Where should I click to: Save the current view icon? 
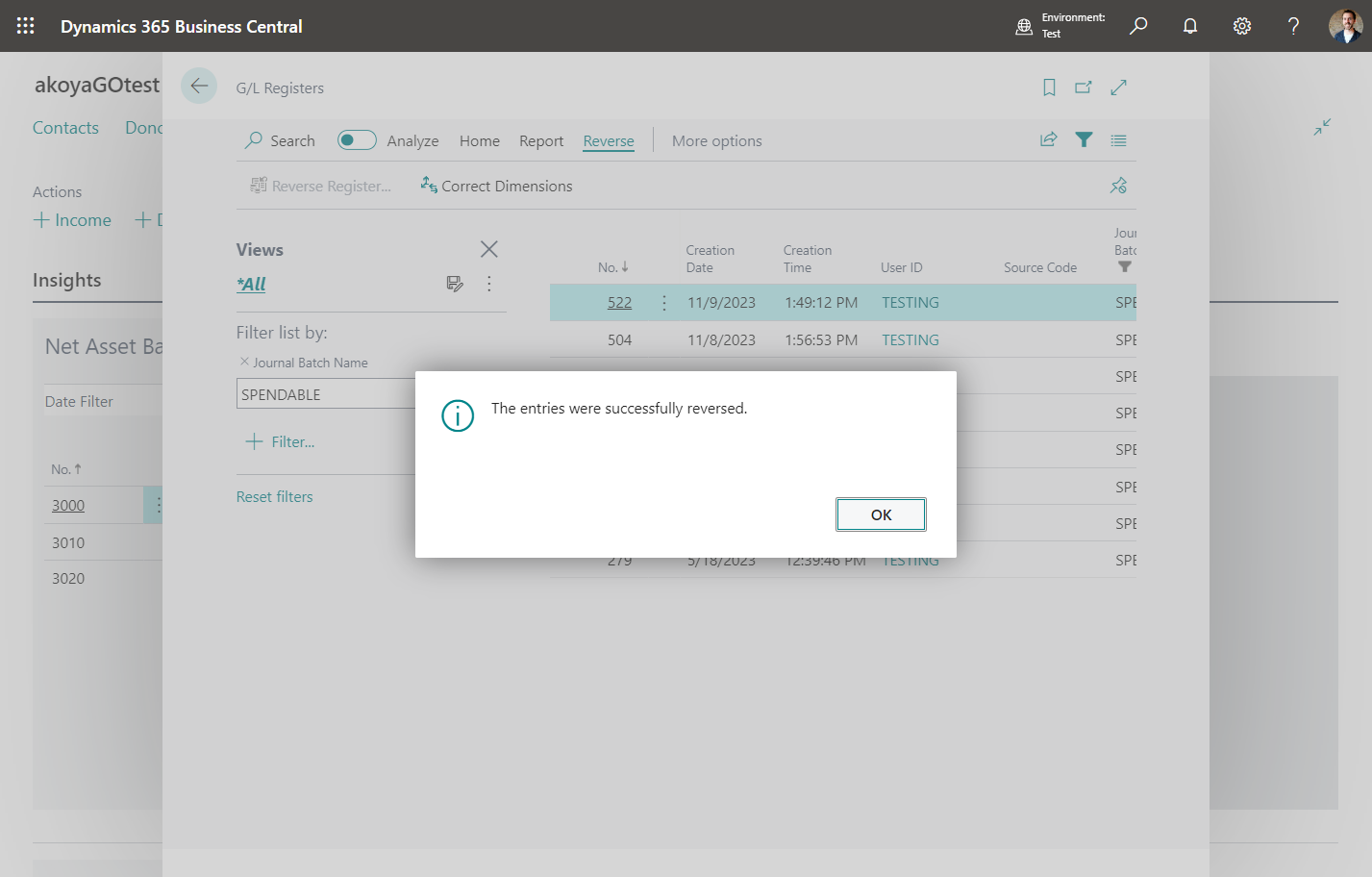click(x=455, y=284)
